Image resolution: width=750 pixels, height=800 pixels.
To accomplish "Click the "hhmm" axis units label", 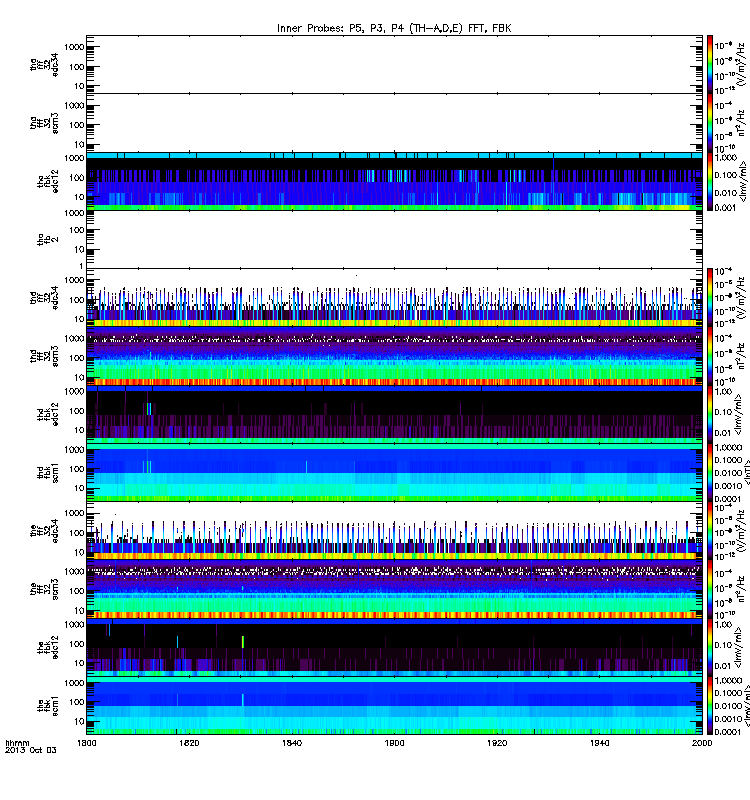I will coord(17,743).
